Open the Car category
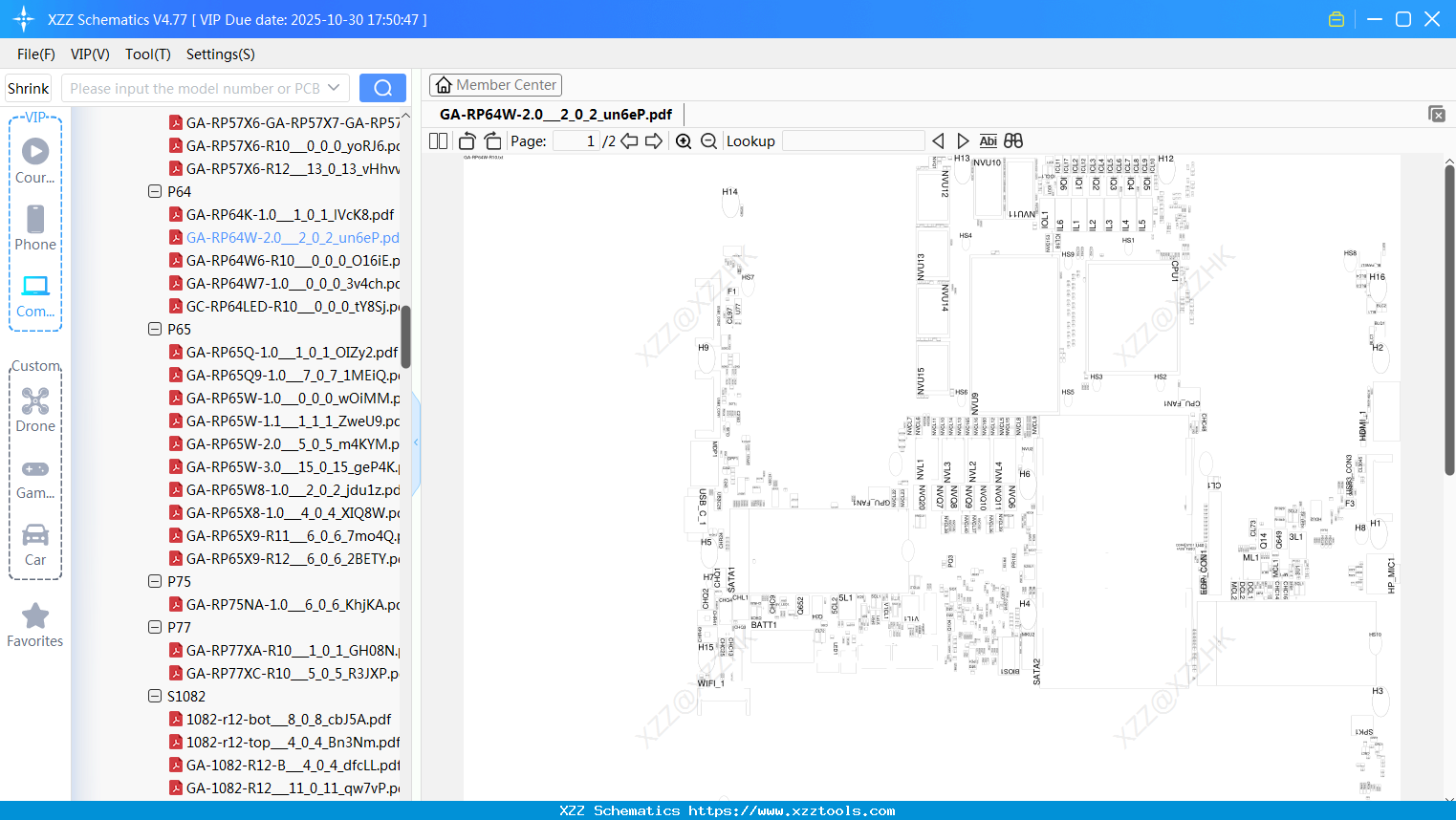1456x820 pixels. pos(35,544)
